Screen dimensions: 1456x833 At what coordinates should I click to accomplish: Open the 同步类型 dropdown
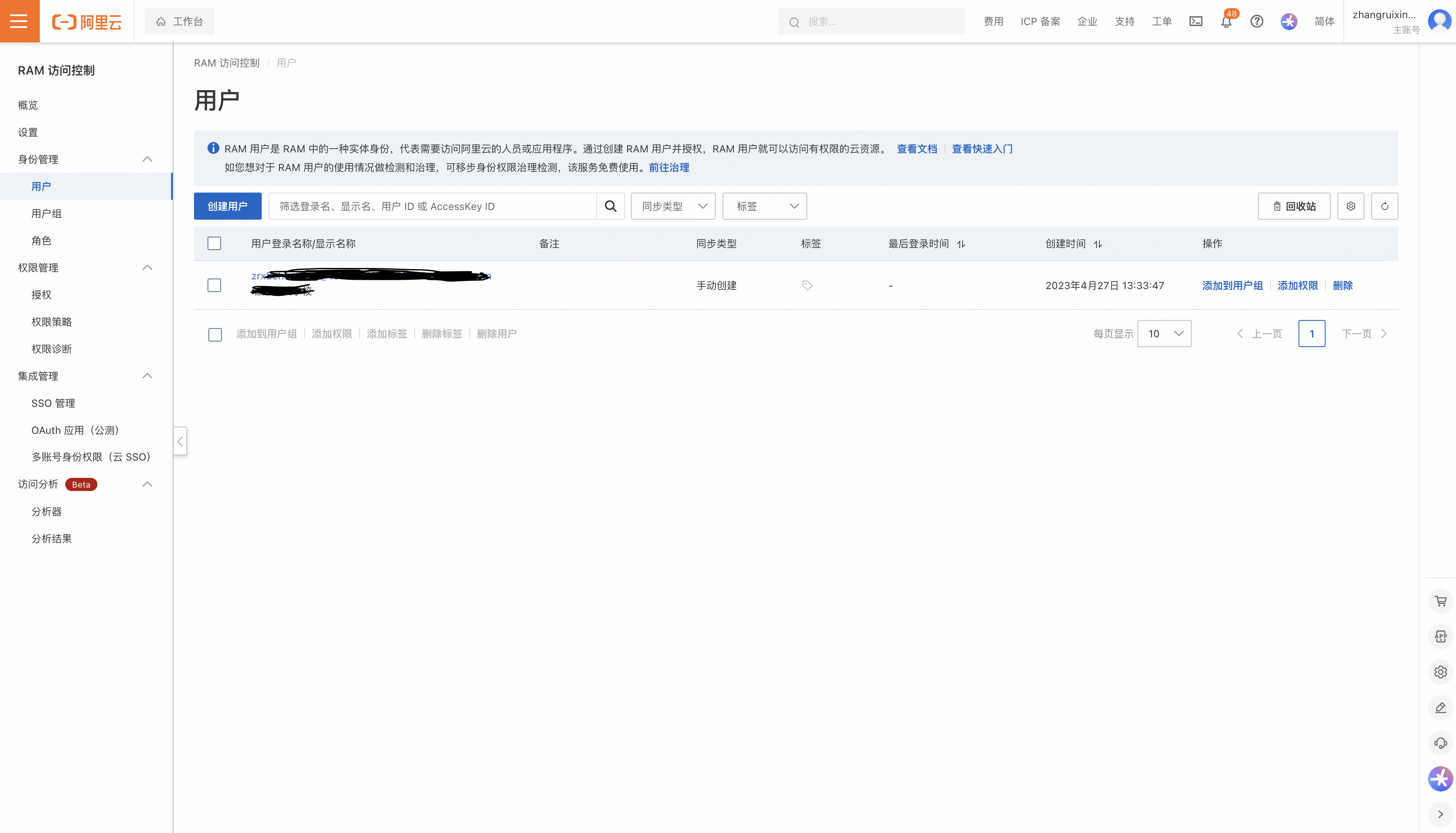673,206
